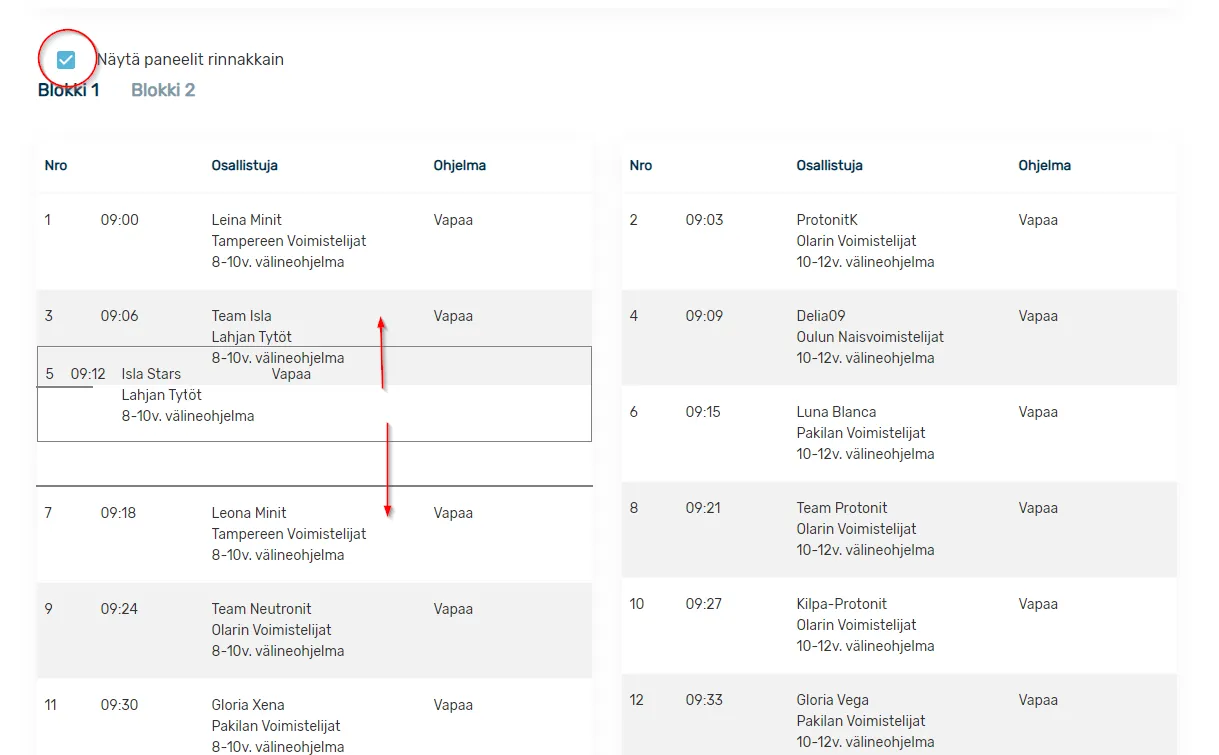This screenshot has width=1219, height=755.
Task: Click the 09:15 start time
Action: pos(703,412)
